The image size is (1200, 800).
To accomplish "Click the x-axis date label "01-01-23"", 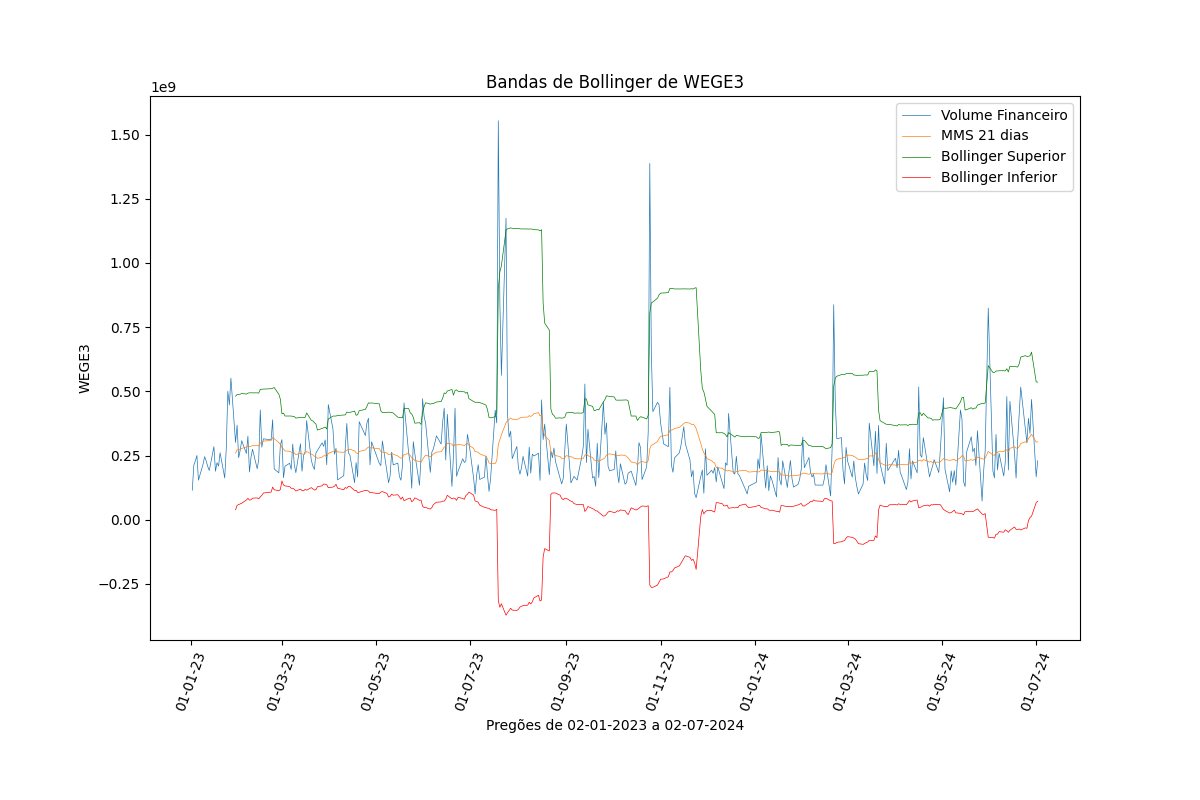I will pos(189,681).
